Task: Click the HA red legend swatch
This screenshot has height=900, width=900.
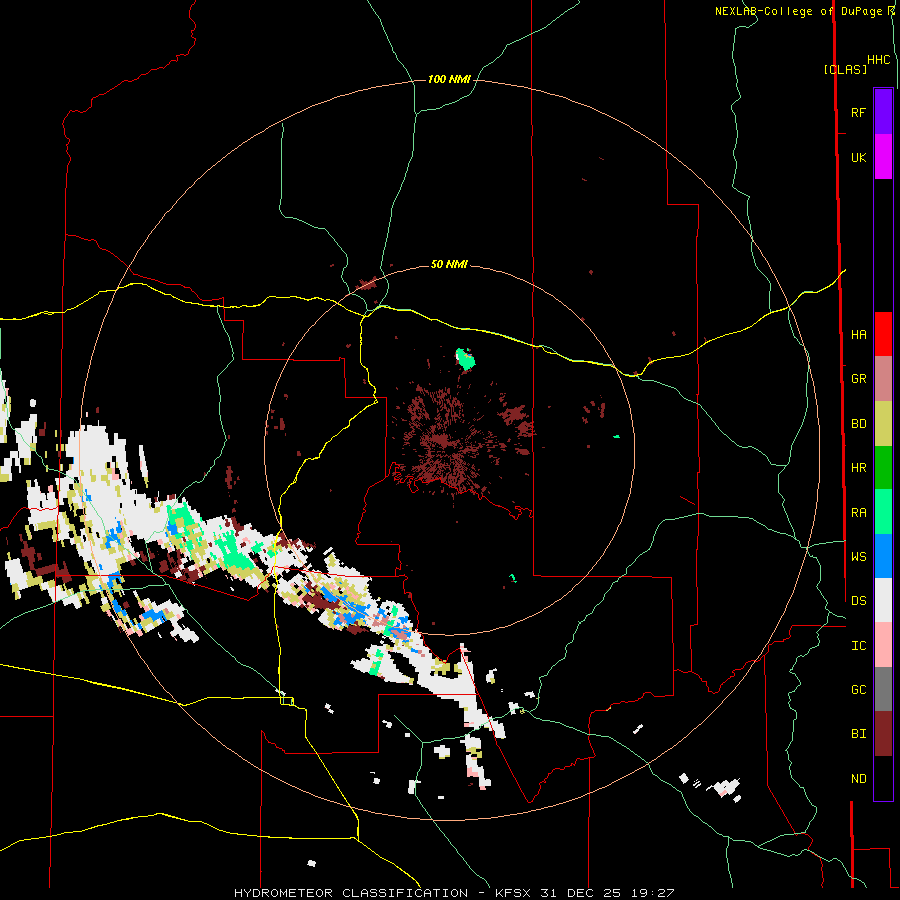Action: [x=883, y=334]
